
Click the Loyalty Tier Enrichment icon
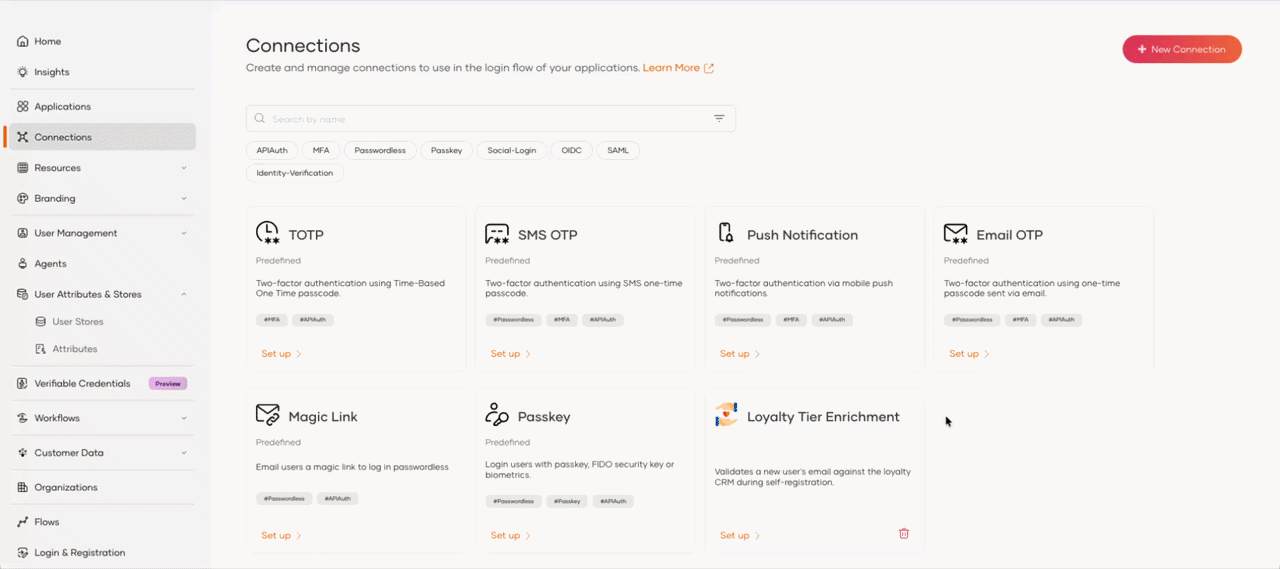click(x=727, y=415)
